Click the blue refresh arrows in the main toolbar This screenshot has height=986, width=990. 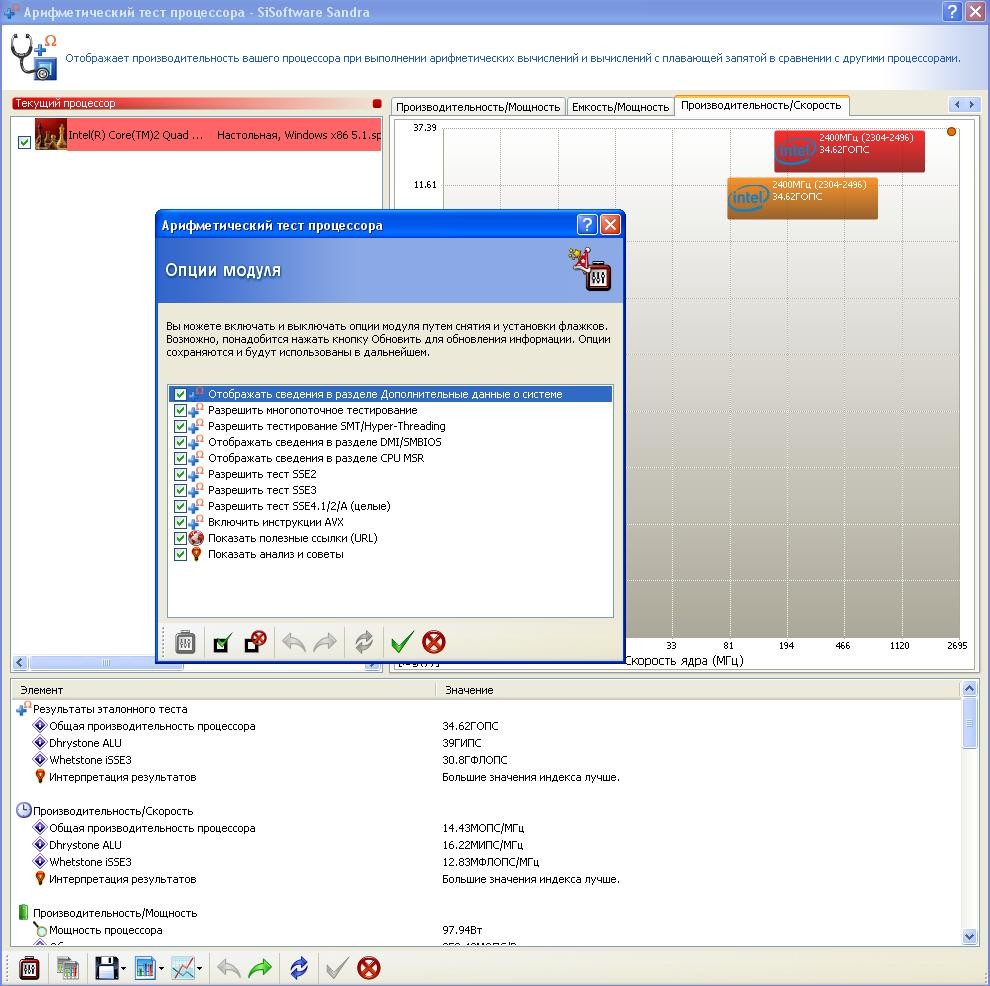point(299,968)
